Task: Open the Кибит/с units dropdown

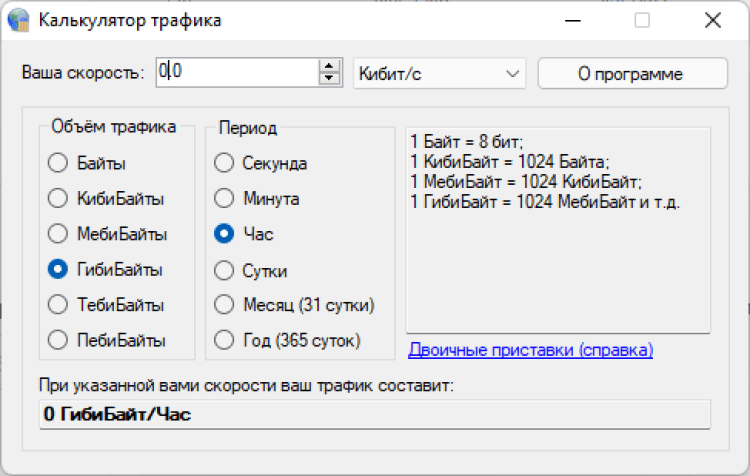Action: (x=439, y=73)
